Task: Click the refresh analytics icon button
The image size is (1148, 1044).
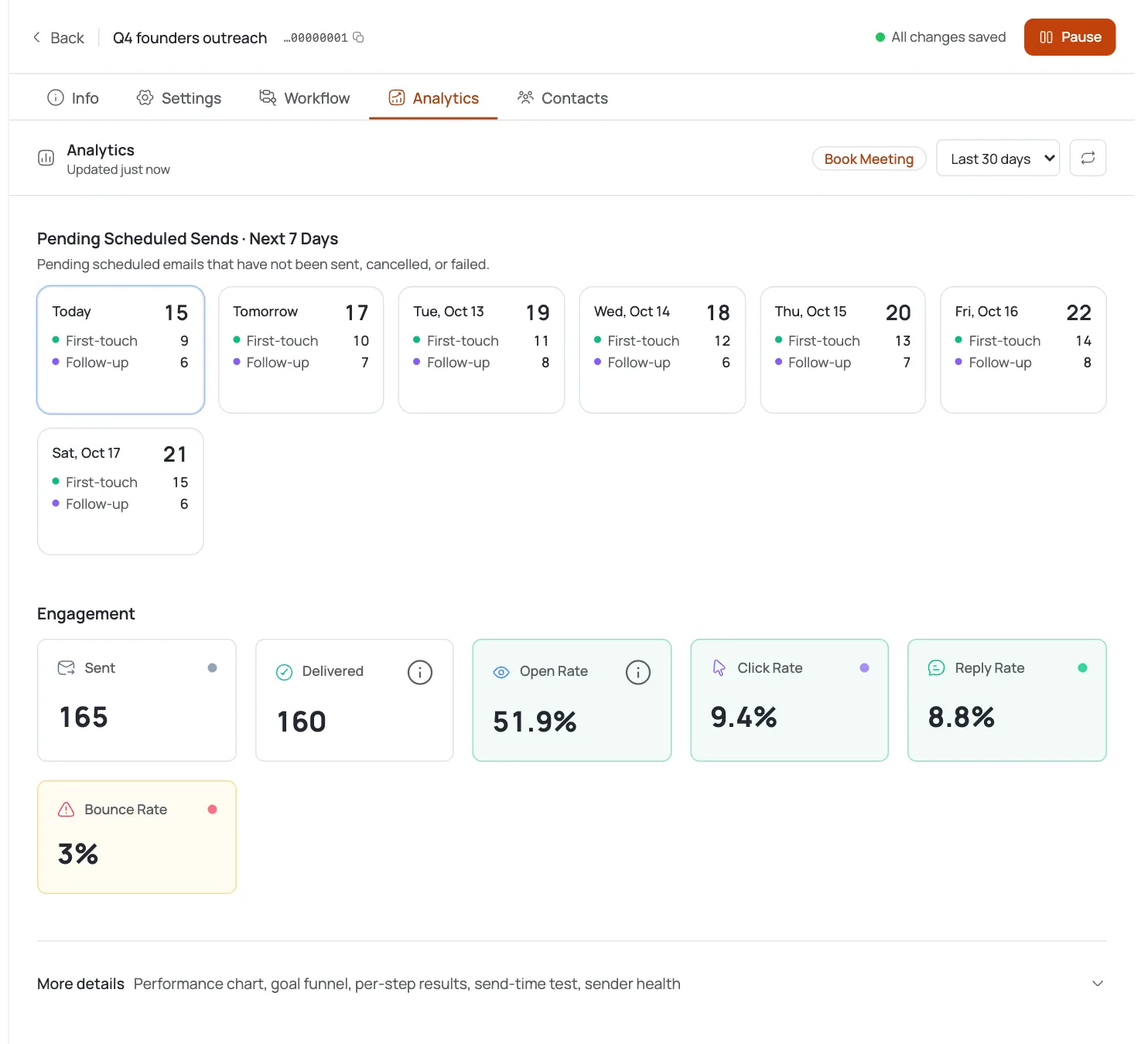Action: 1088,158
